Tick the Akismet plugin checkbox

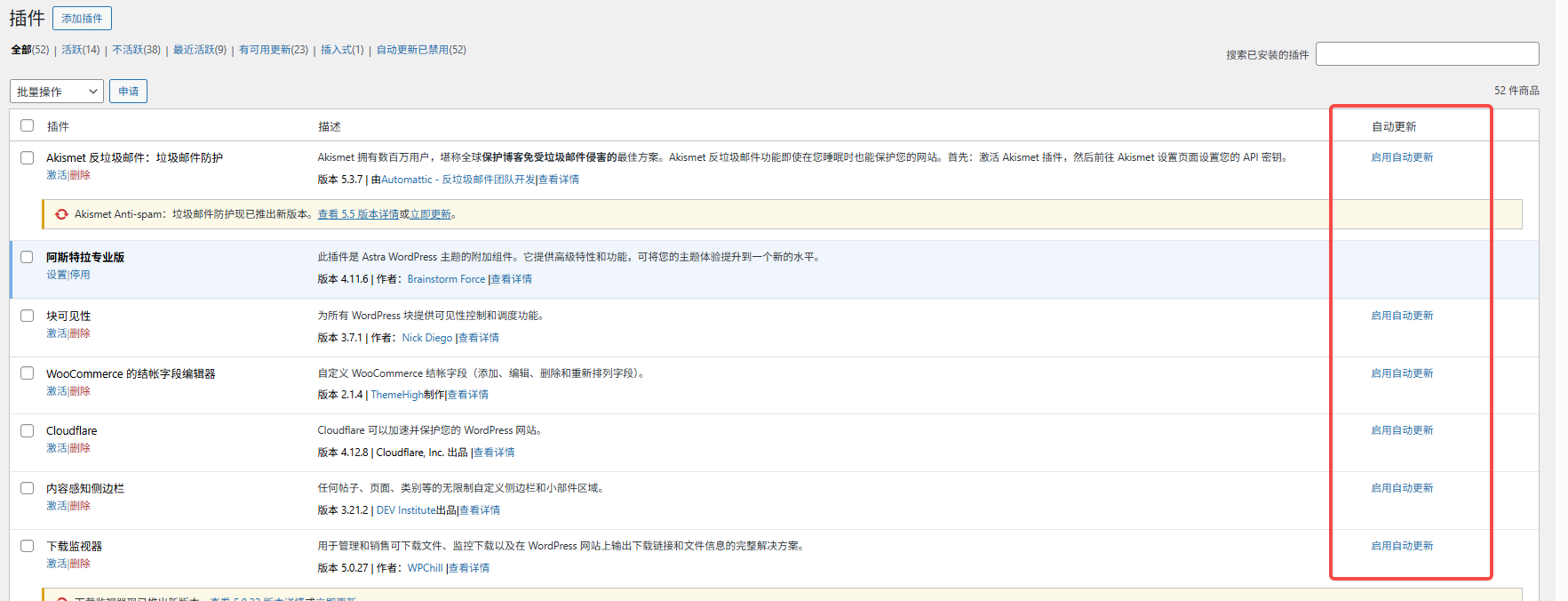point(28,157)
